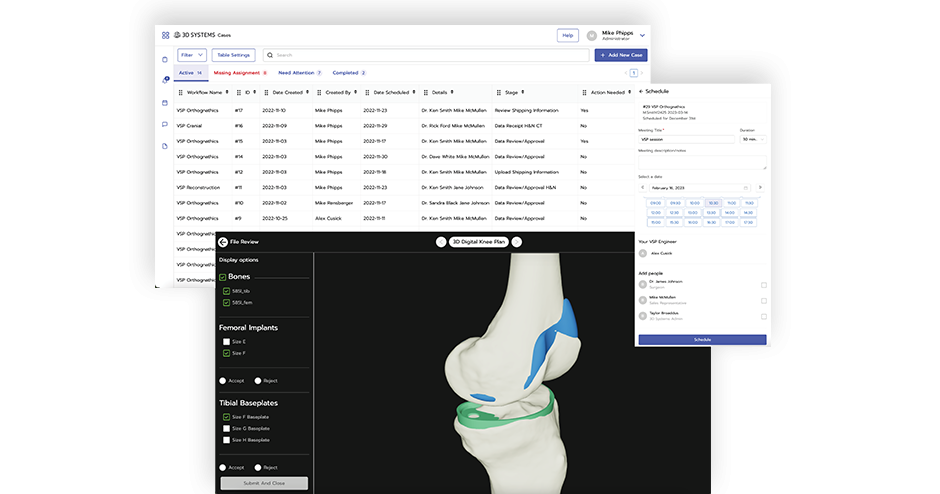The image size is (940, 494).
Task: Click Submit And Close button
Action: (264, 483)
